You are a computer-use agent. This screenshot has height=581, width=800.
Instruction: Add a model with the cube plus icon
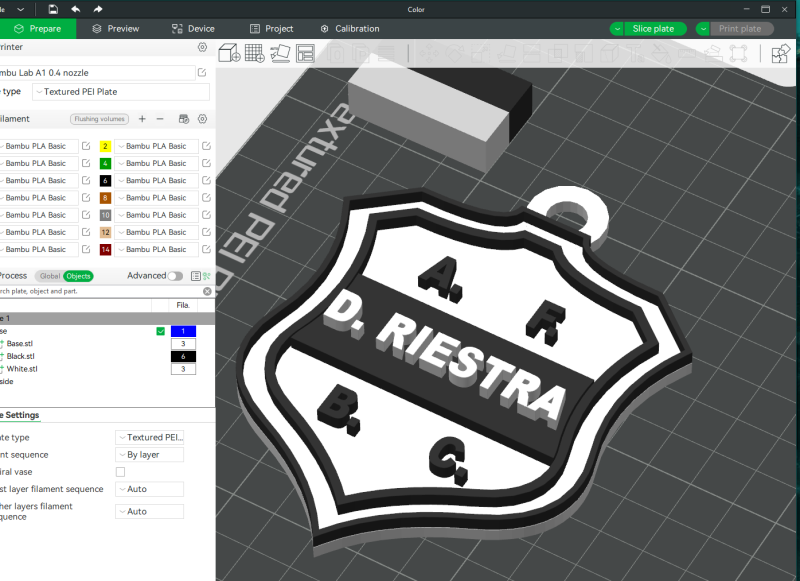coord(230,53)
